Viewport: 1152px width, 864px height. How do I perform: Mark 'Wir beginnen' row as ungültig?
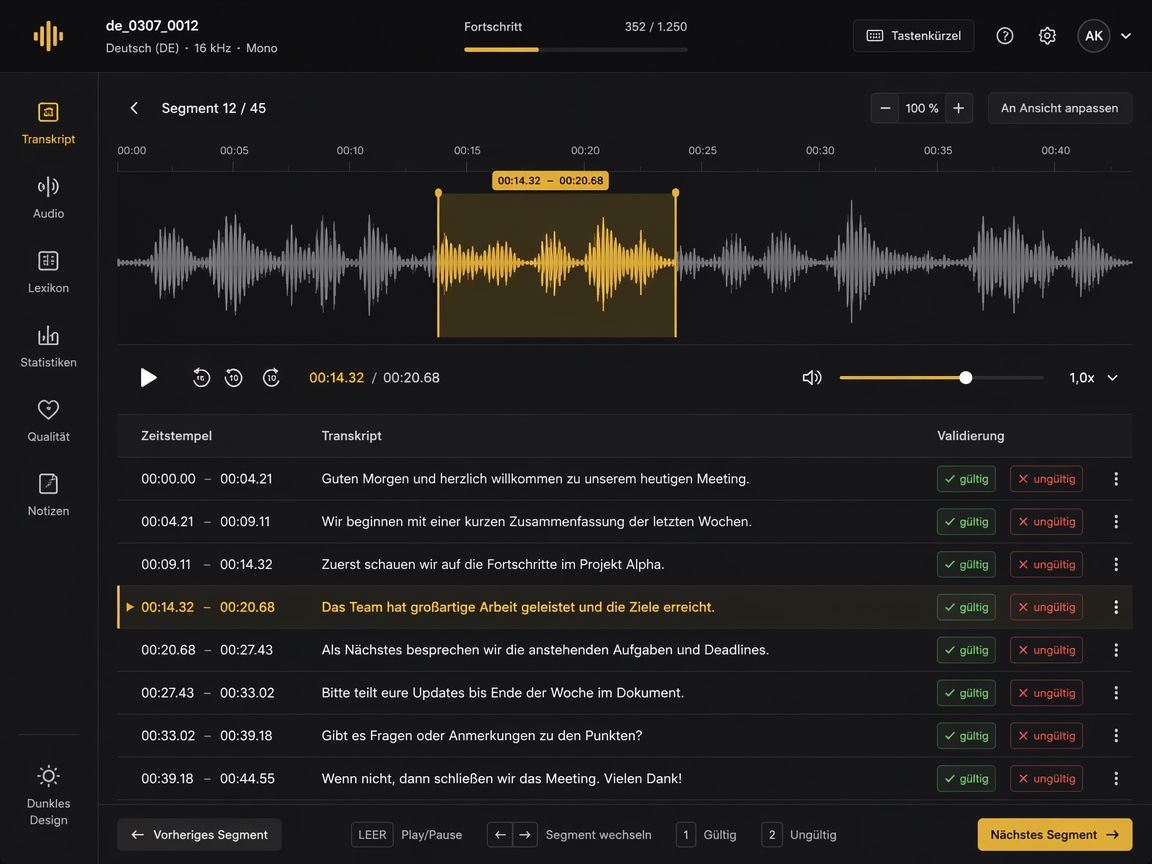click(1046, 522)
